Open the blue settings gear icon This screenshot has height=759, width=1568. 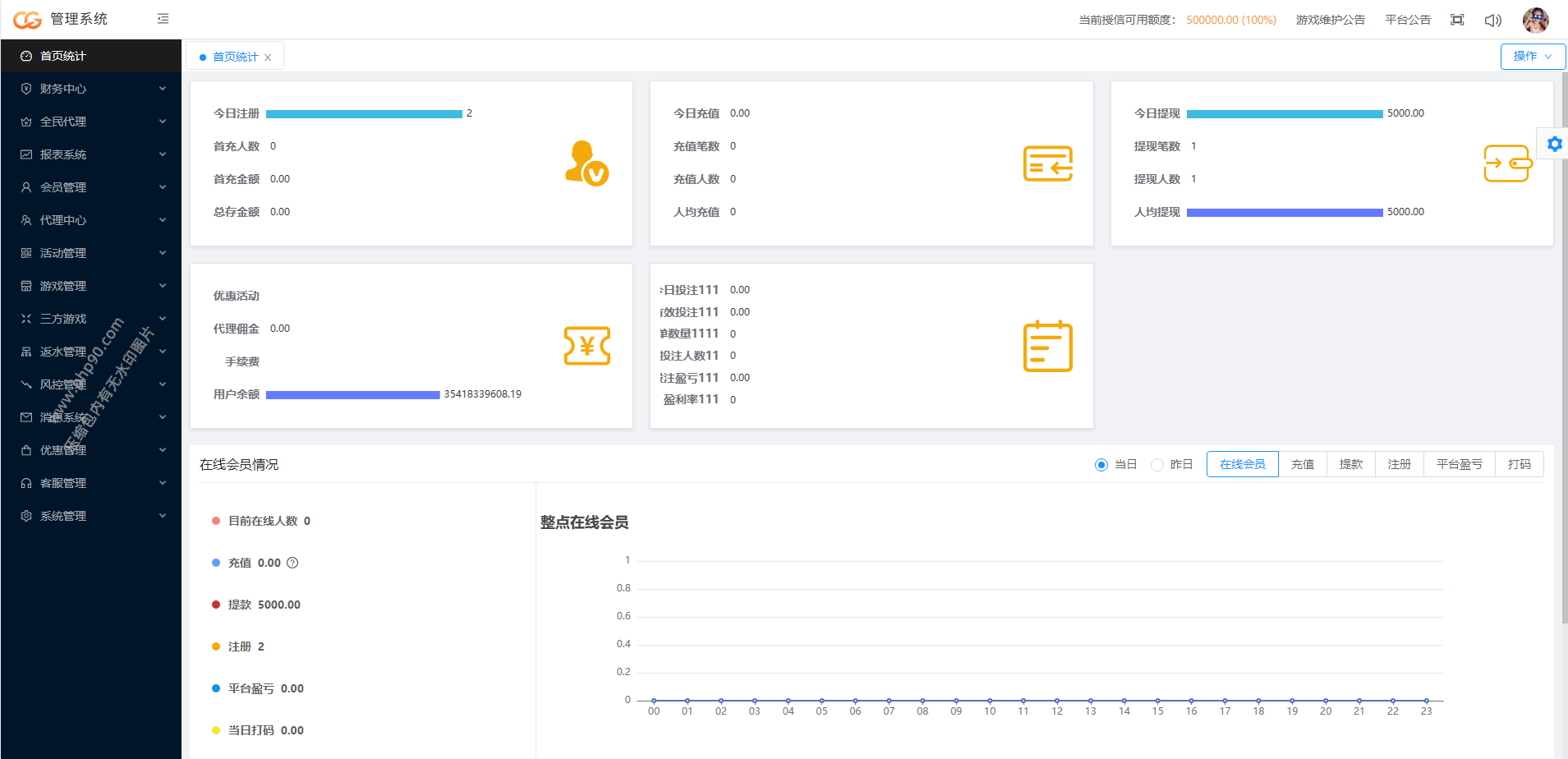click(1554, 144)
